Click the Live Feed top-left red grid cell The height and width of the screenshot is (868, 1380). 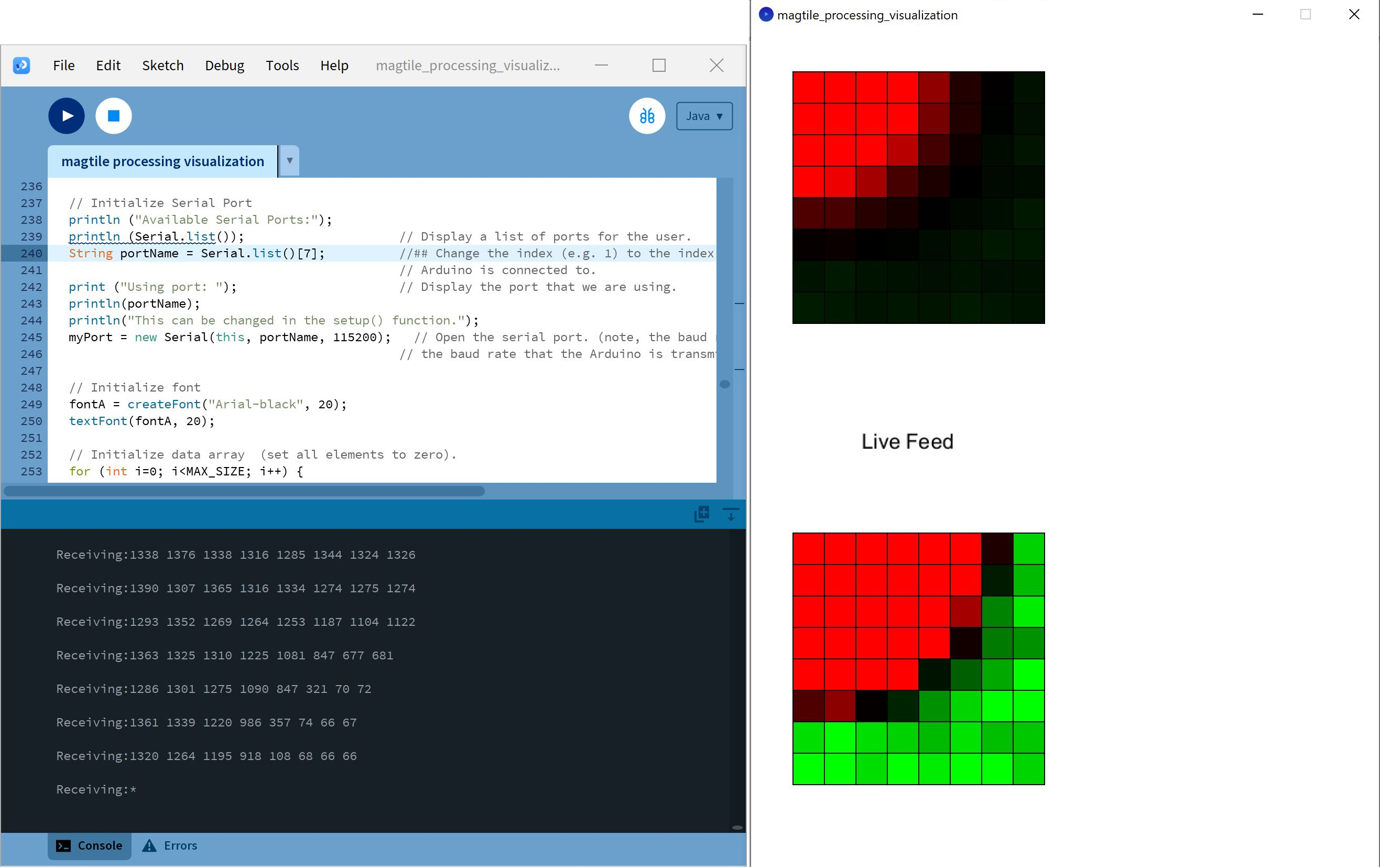pos(808,549)
